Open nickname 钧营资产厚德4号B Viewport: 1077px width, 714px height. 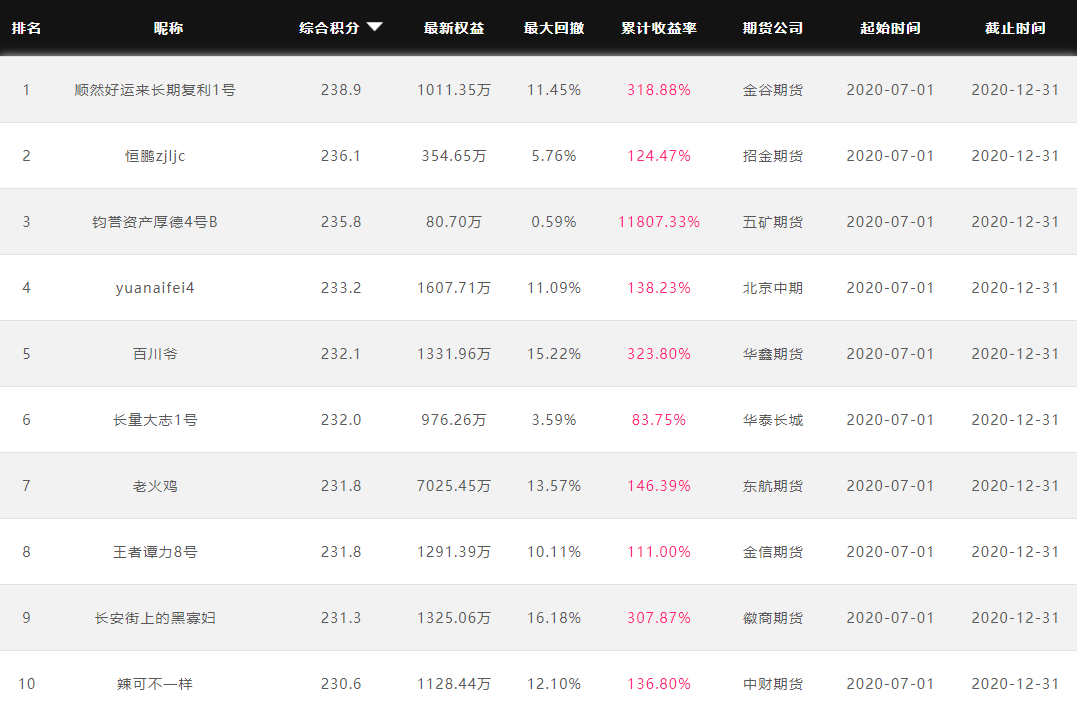point(155,222)
